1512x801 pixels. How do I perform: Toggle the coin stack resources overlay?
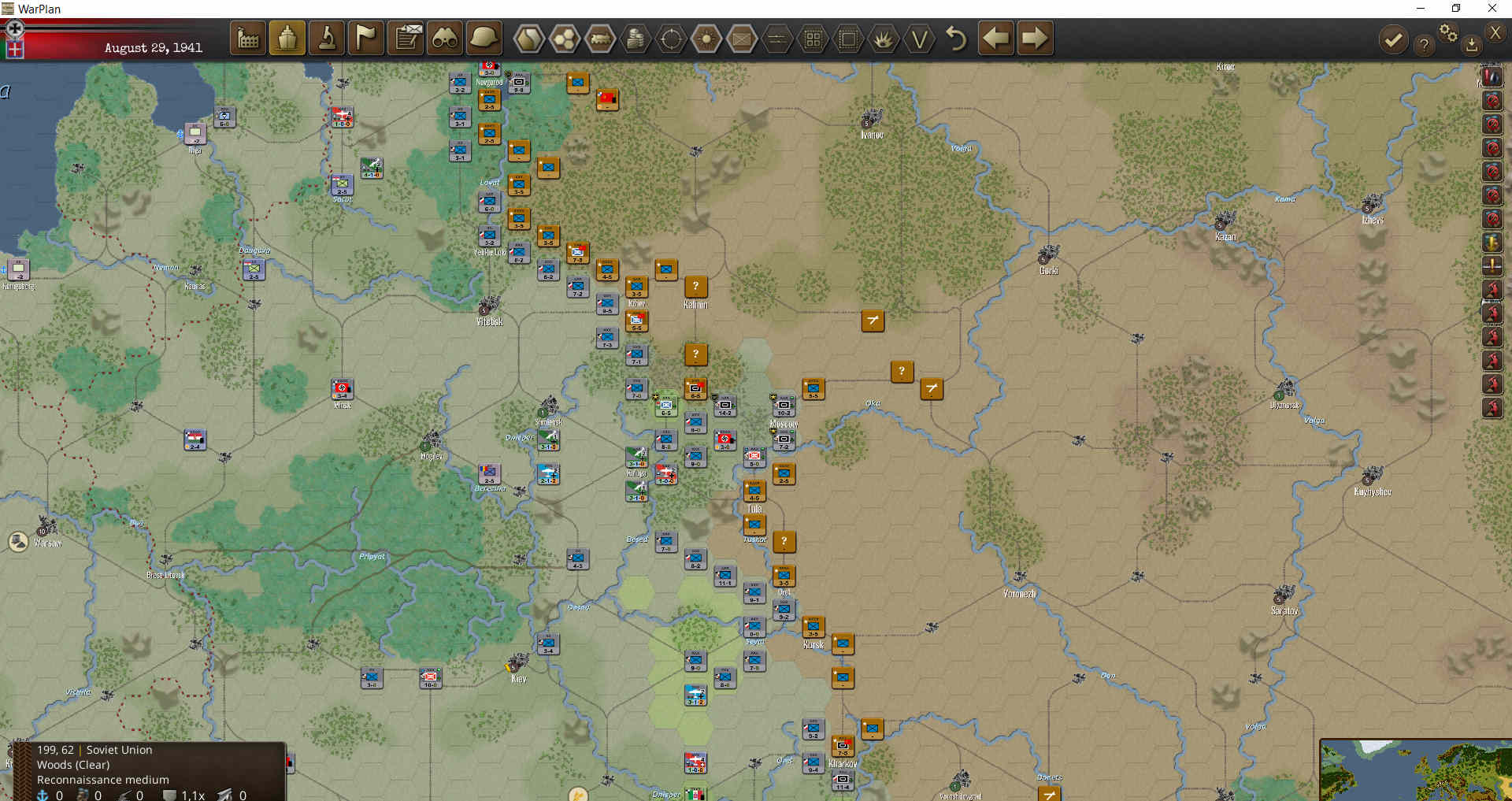[636, 39]
